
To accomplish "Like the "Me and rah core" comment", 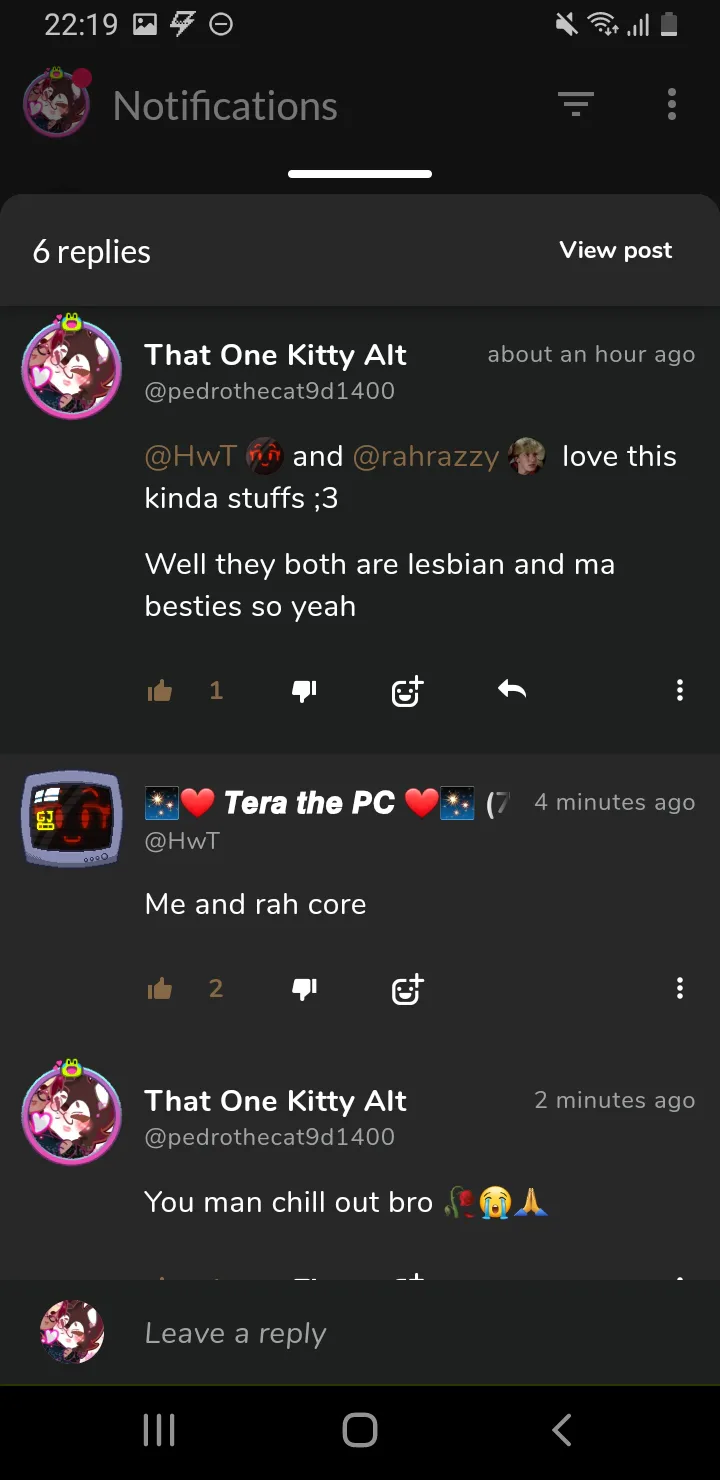I will point(160,989).
